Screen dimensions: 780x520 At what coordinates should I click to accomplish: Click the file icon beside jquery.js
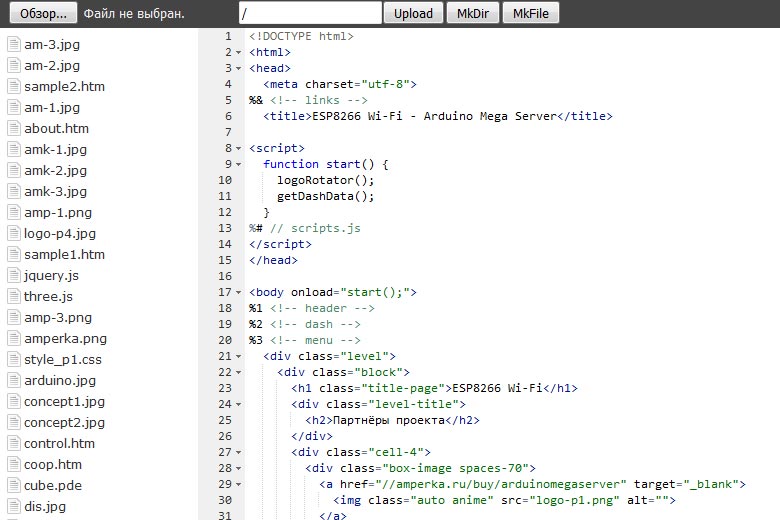tap(14, 275)
